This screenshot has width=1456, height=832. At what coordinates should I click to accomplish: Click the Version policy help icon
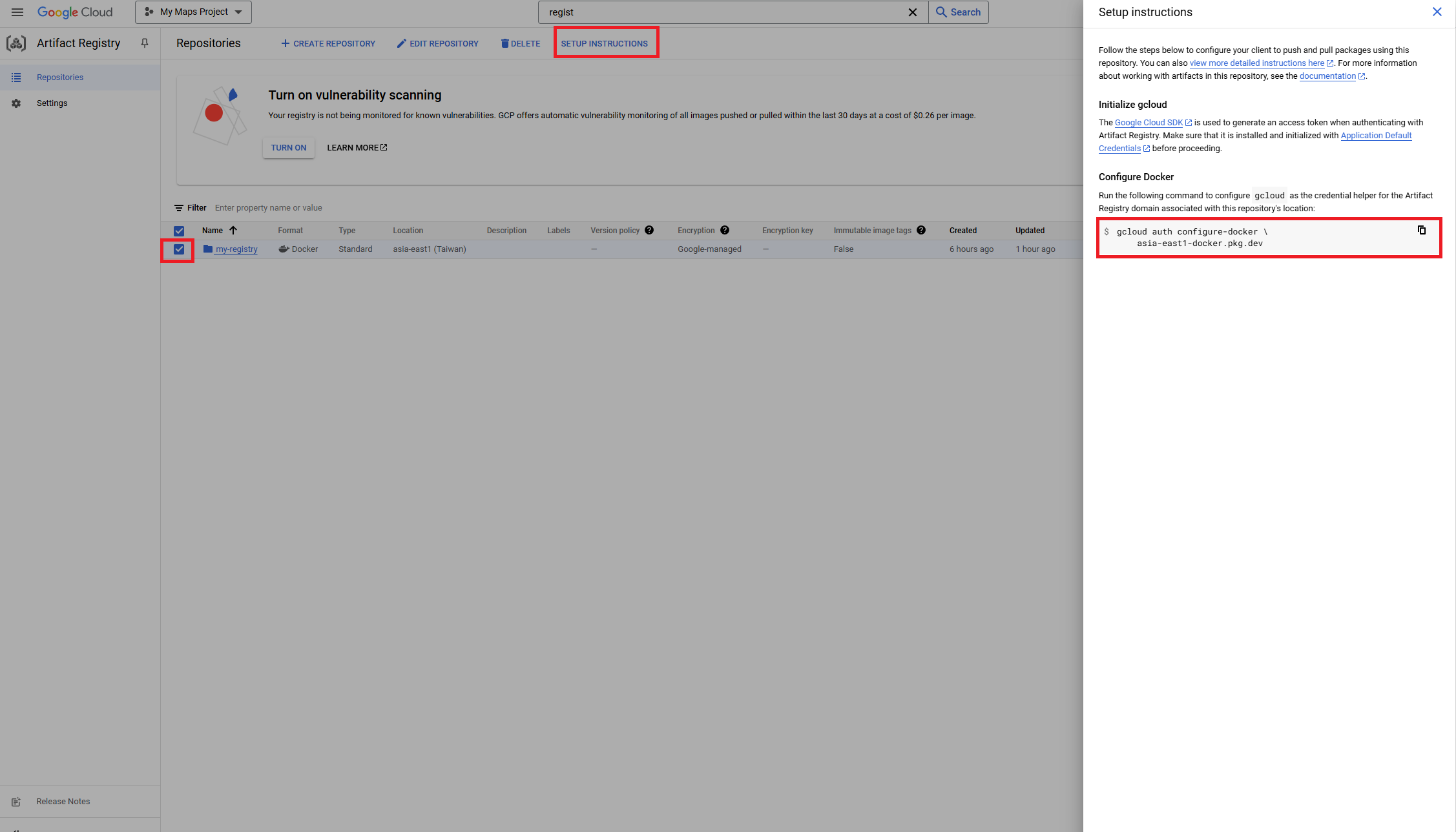click(649, 230)
